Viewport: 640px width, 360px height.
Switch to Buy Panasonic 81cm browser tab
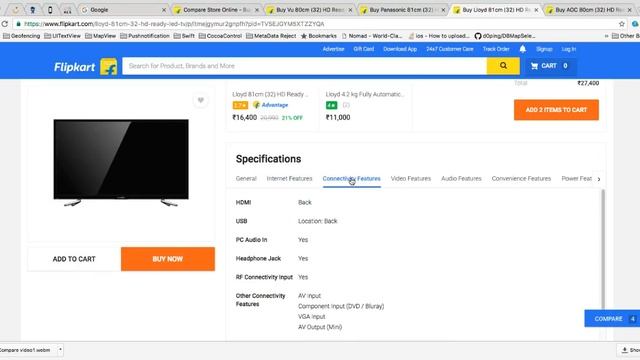pyautogui.click(x=402, y=9)
